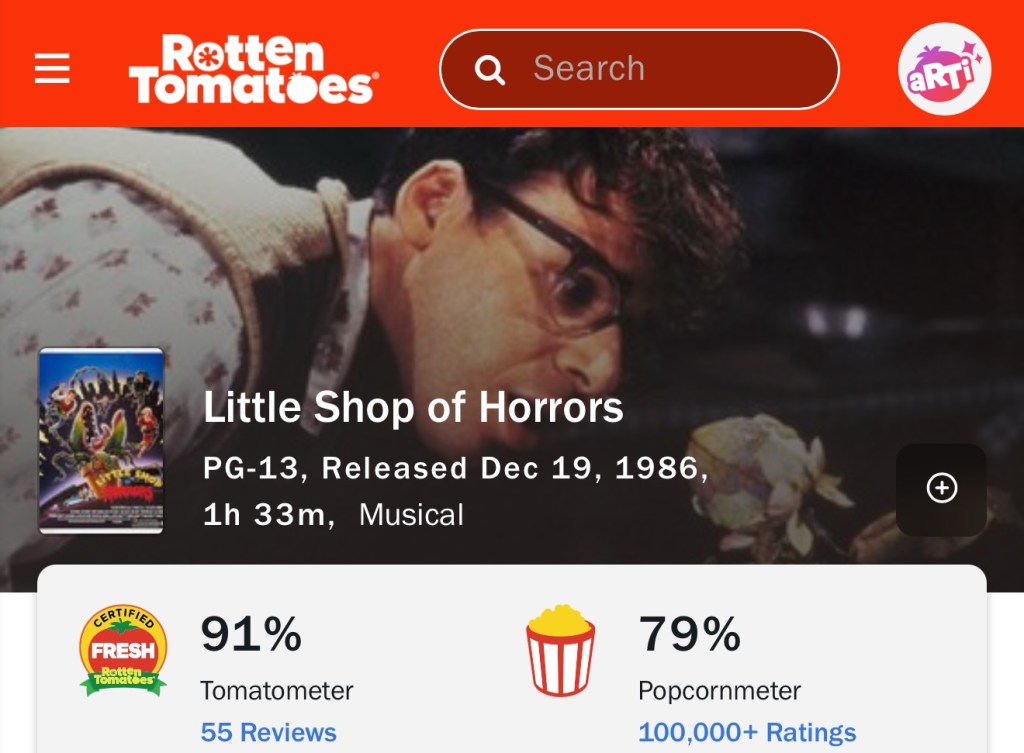Click the Rotten Tomatoes logo
The image size is (1024, 753).
click(253, 69)
